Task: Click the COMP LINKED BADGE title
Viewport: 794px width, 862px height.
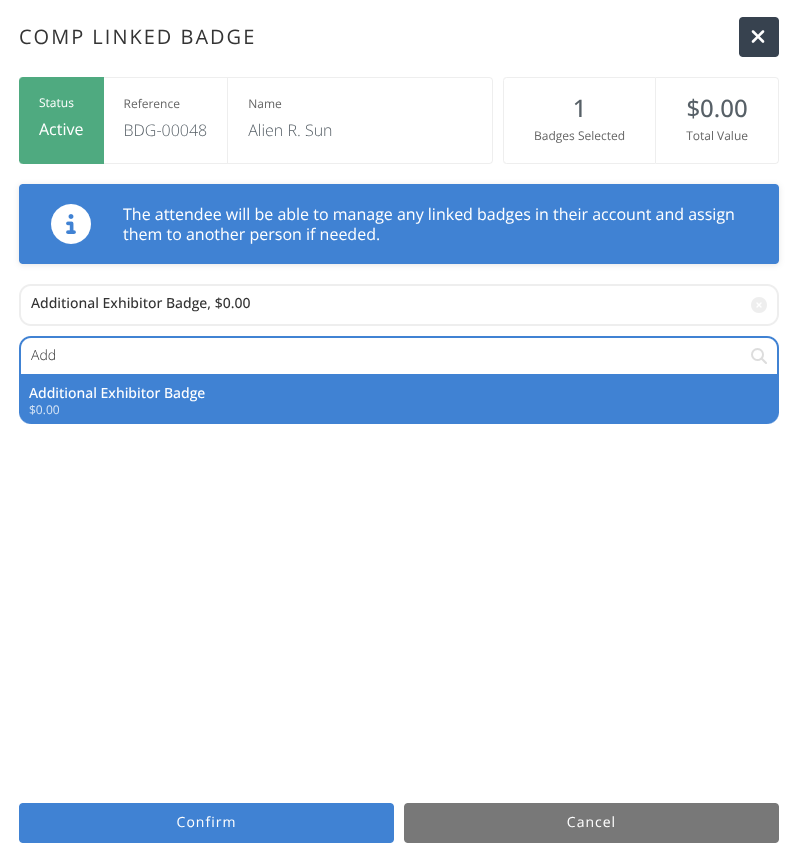Action: coord(137,37)
